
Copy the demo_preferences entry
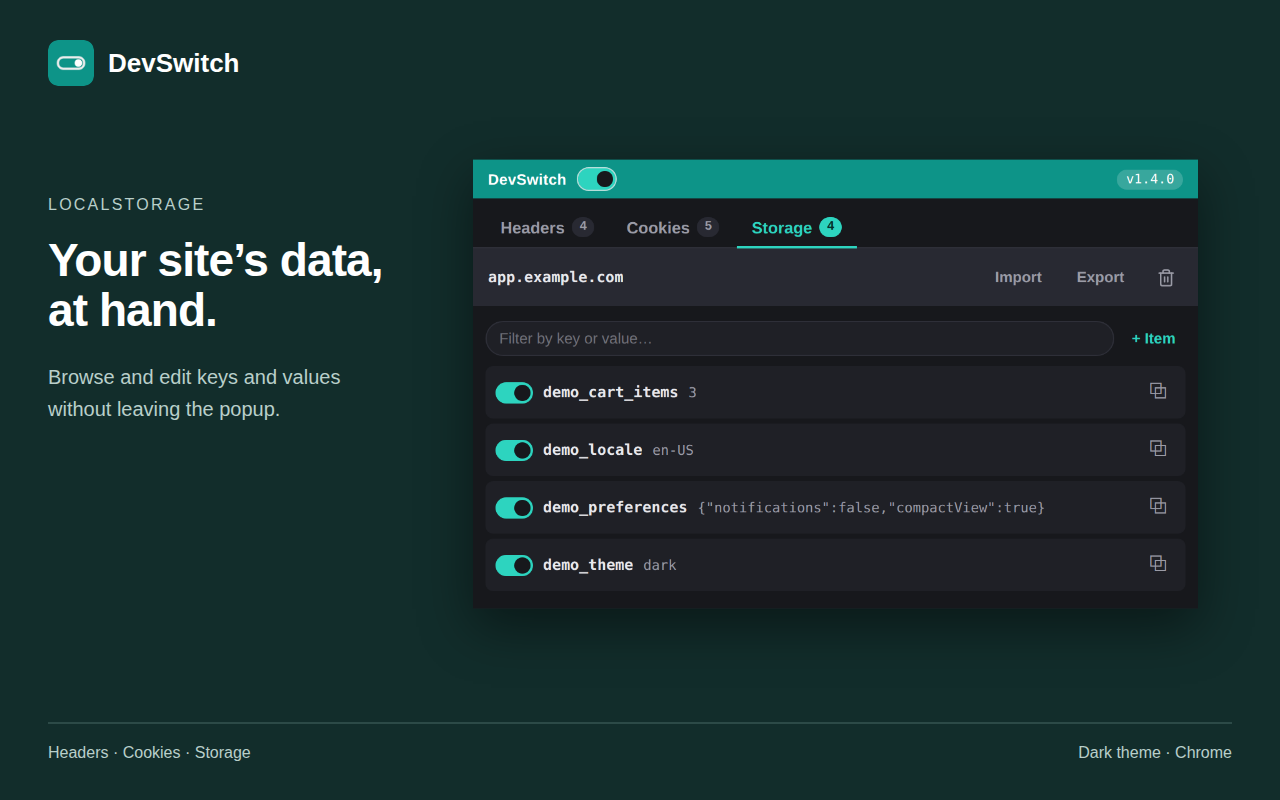tap(1158, 506)
